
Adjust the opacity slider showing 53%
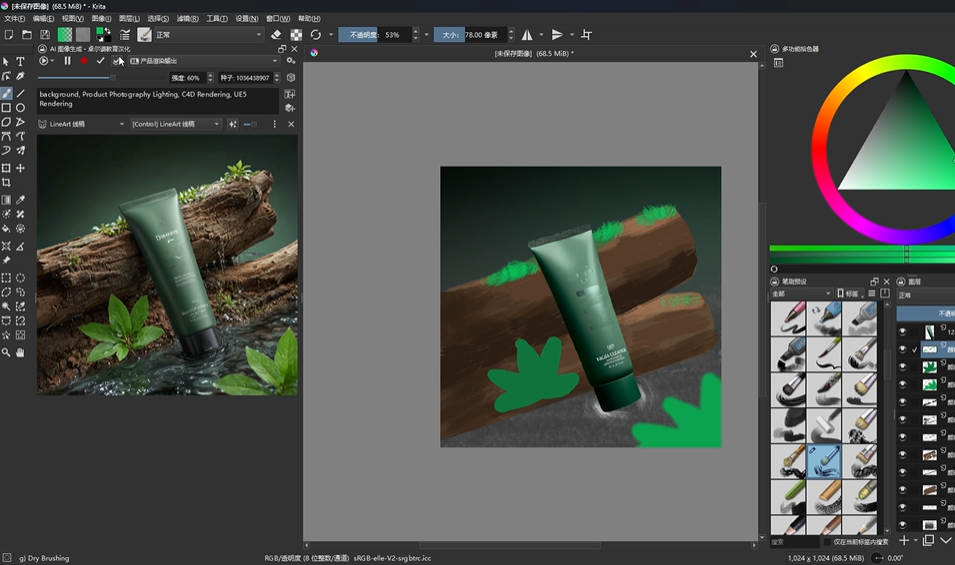coord(375,35)
